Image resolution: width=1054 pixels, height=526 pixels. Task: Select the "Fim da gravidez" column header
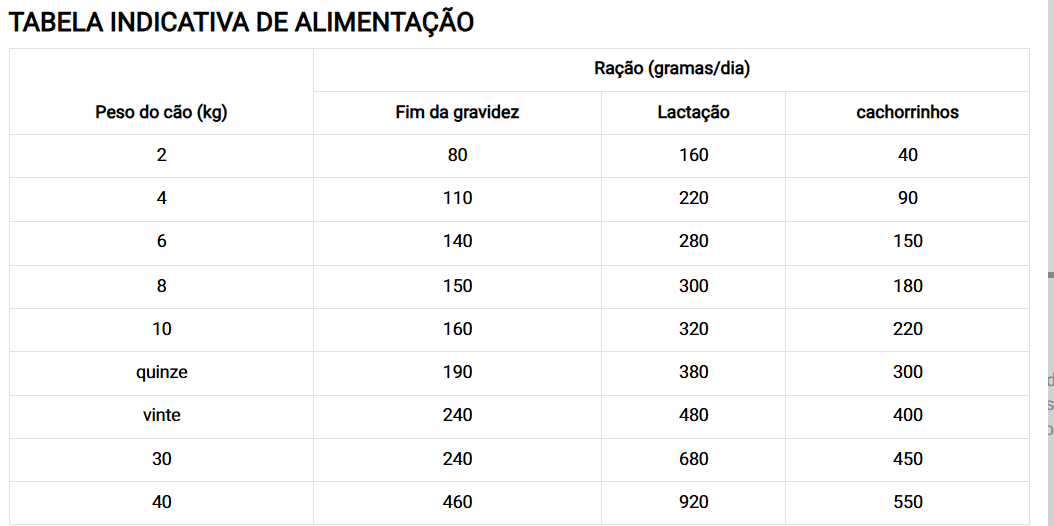(x=457, y=112)
